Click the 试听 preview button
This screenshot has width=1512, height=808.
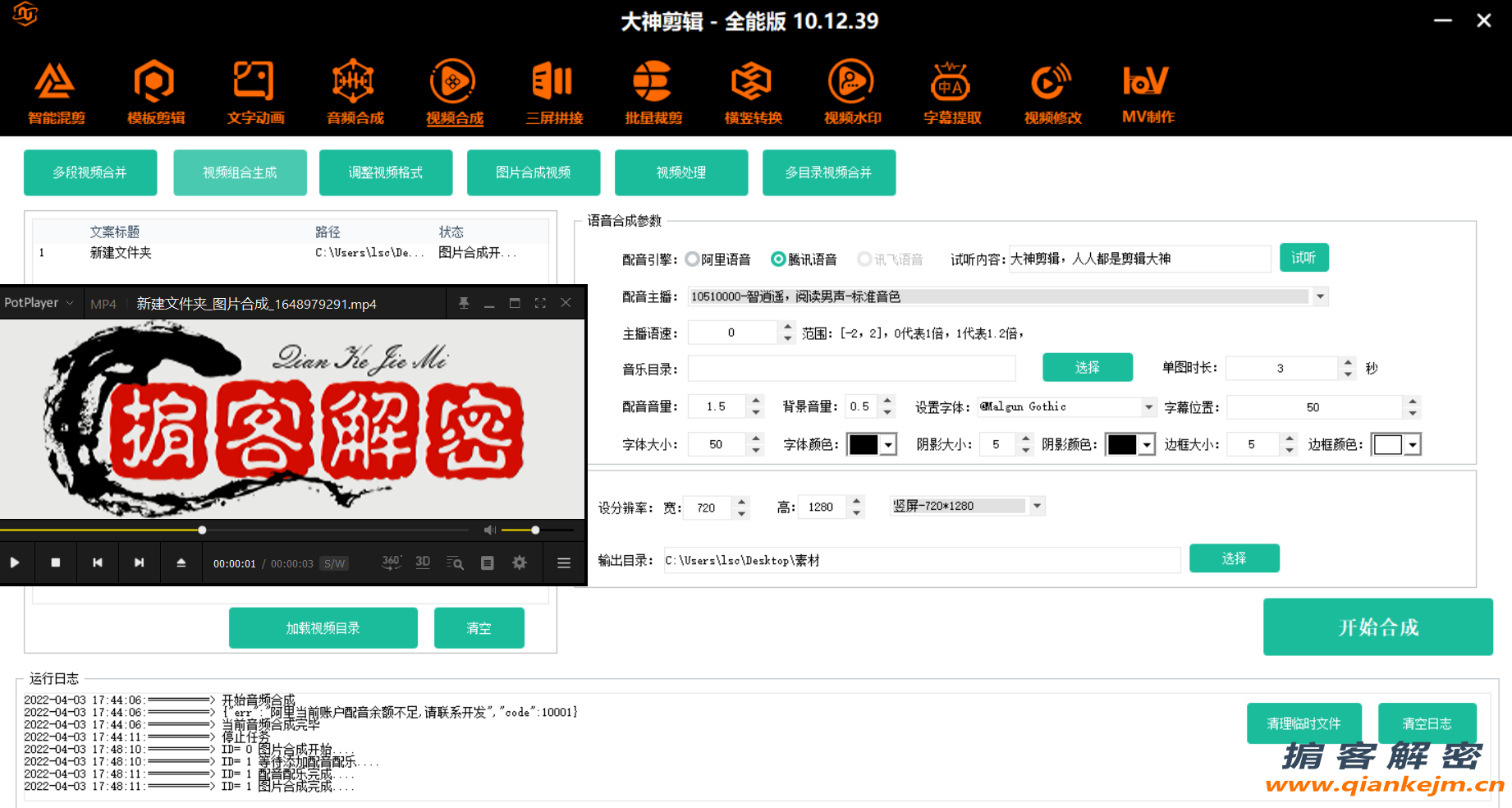coord(1304,258)
